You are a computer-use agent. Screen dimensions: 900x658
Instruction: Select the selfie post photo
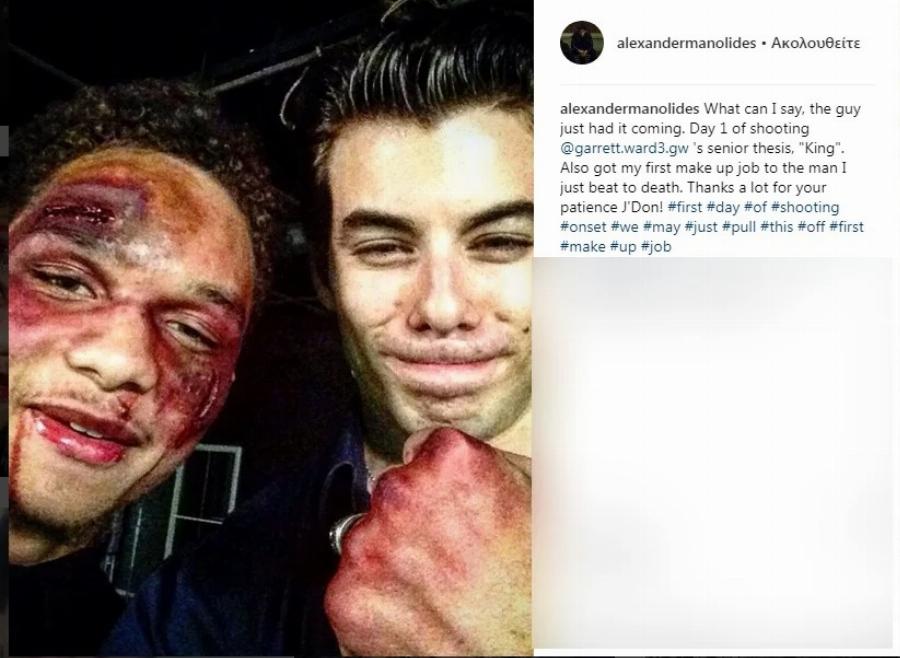coord(266,329)
